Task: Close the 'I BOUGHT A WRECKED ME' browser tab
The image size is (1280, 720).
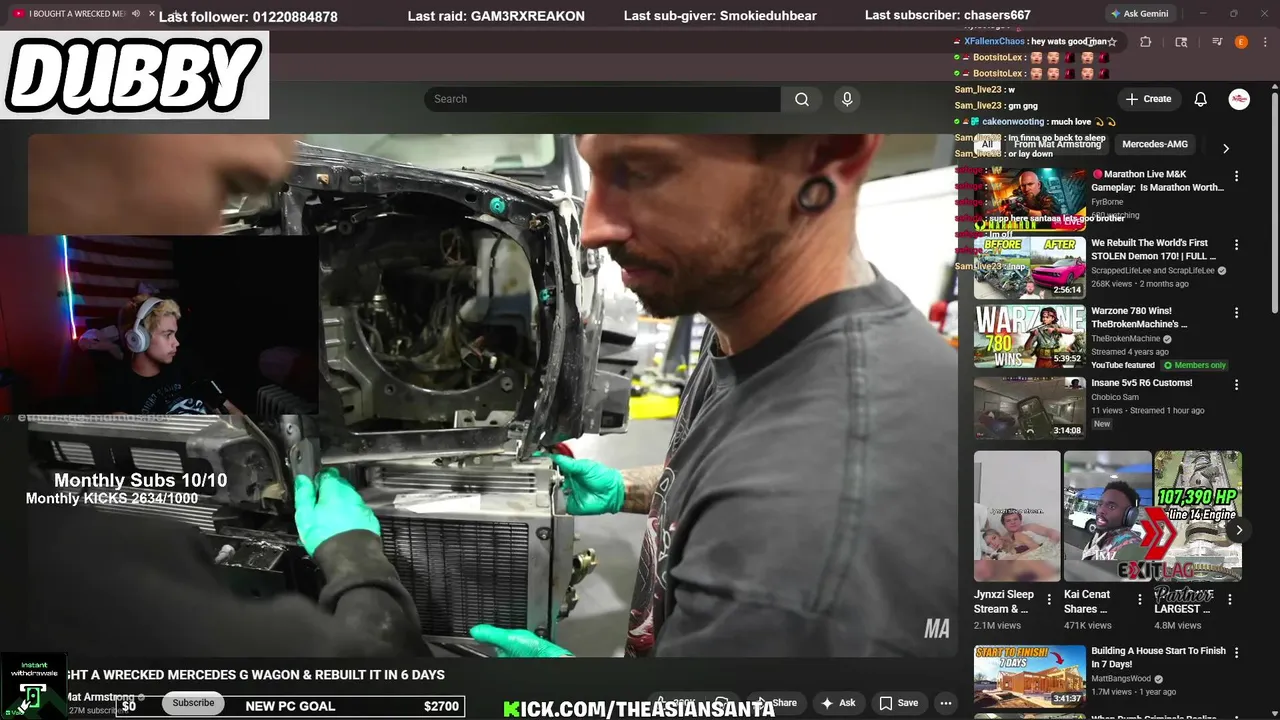Action: 152,14
